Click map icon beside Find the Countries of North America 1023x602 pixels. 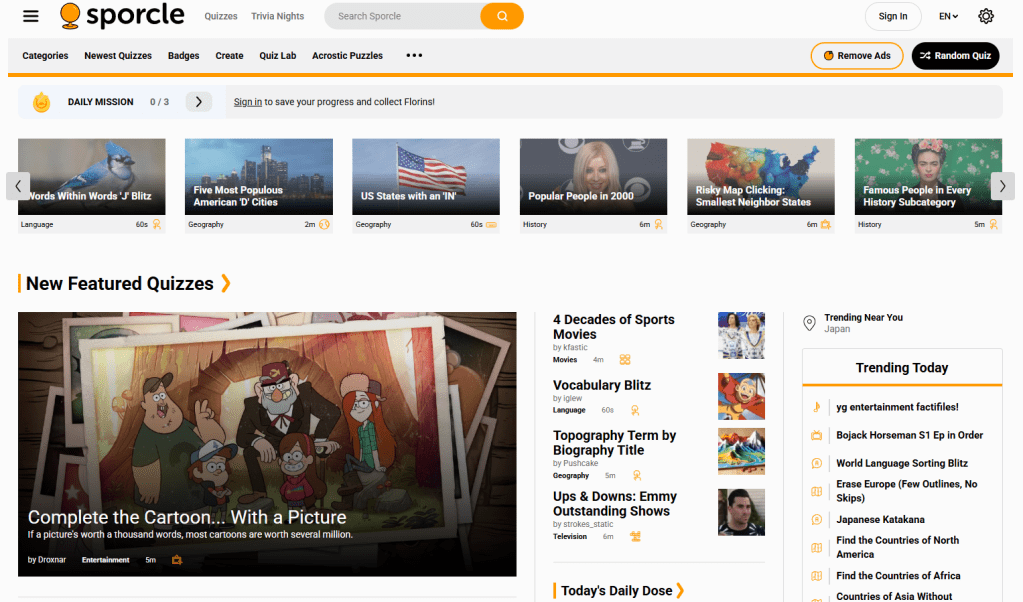(816, 548)
